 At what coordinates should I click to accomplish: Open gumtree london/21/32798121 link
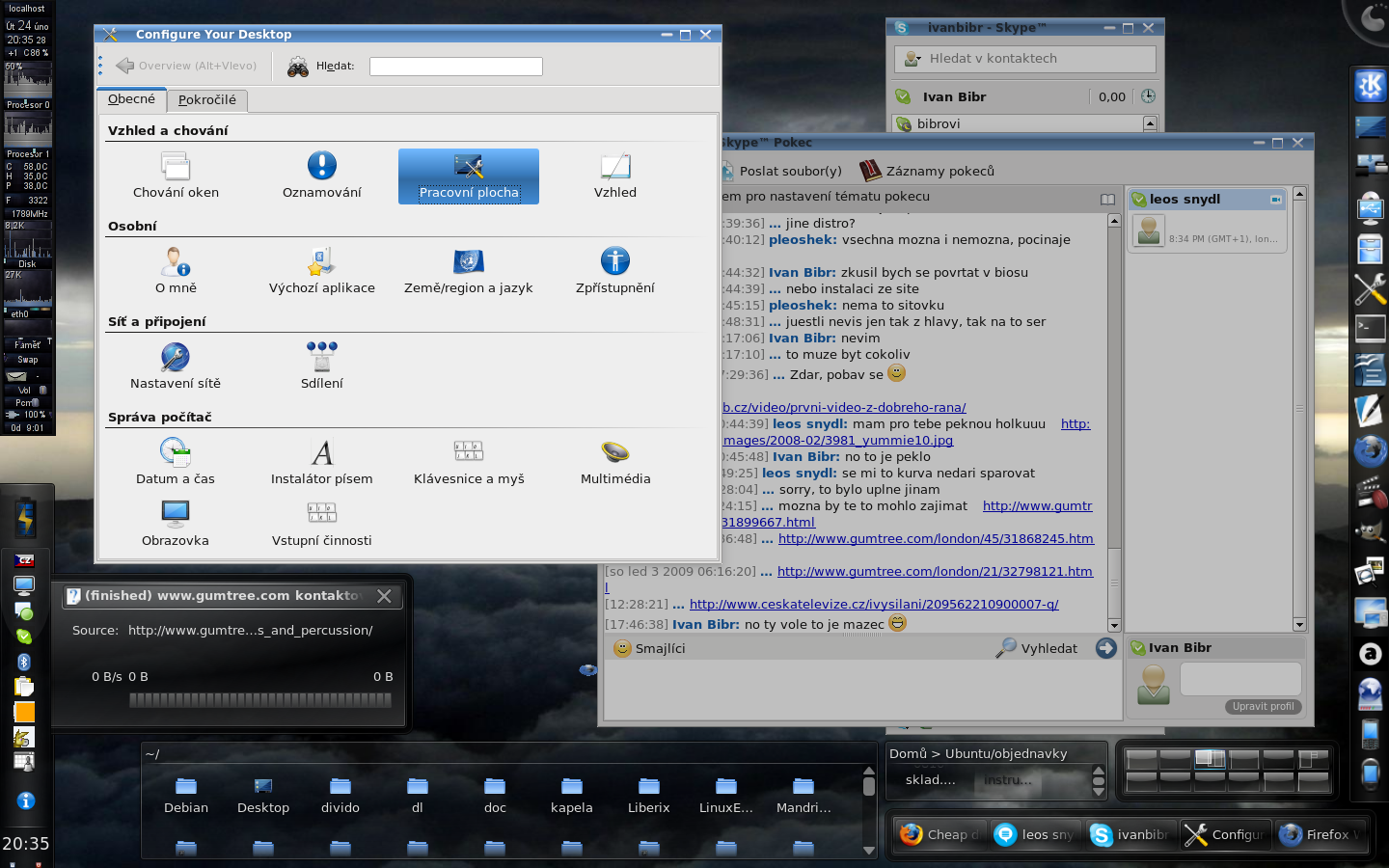coord(935,571)
